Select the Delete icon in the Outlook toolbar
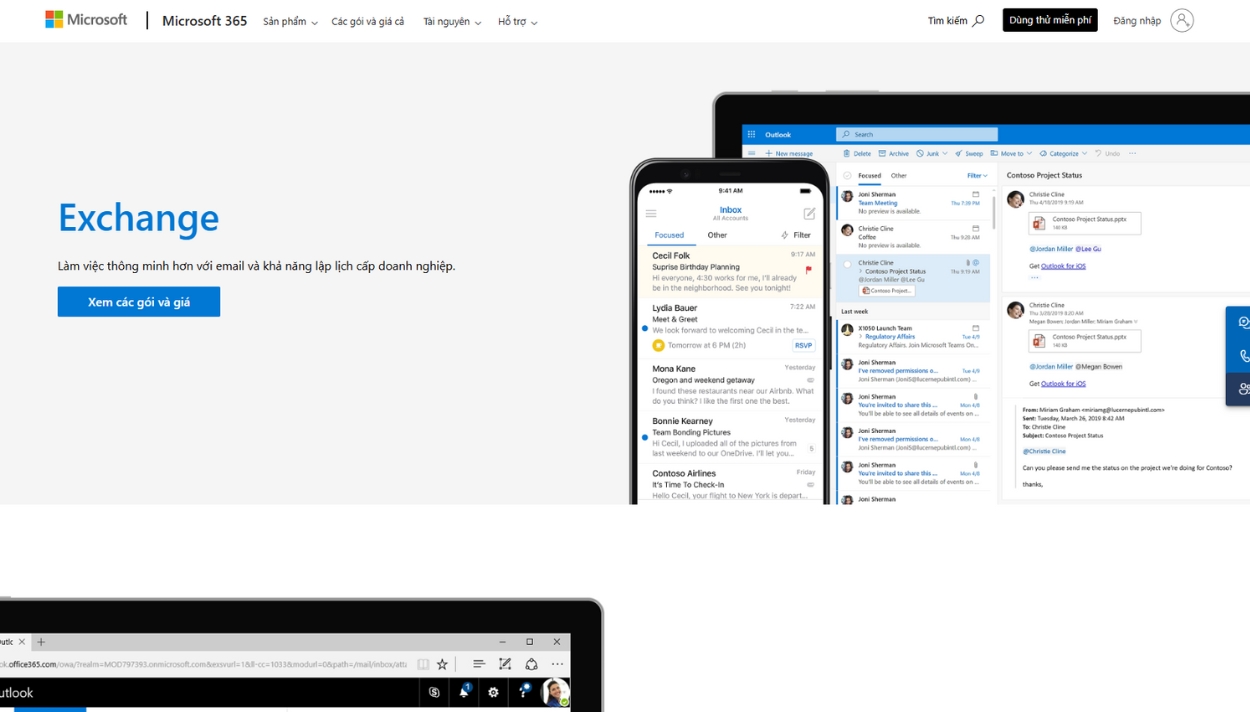The height and width of the screenshot is (712, 1250). click(x=848, y=153)
